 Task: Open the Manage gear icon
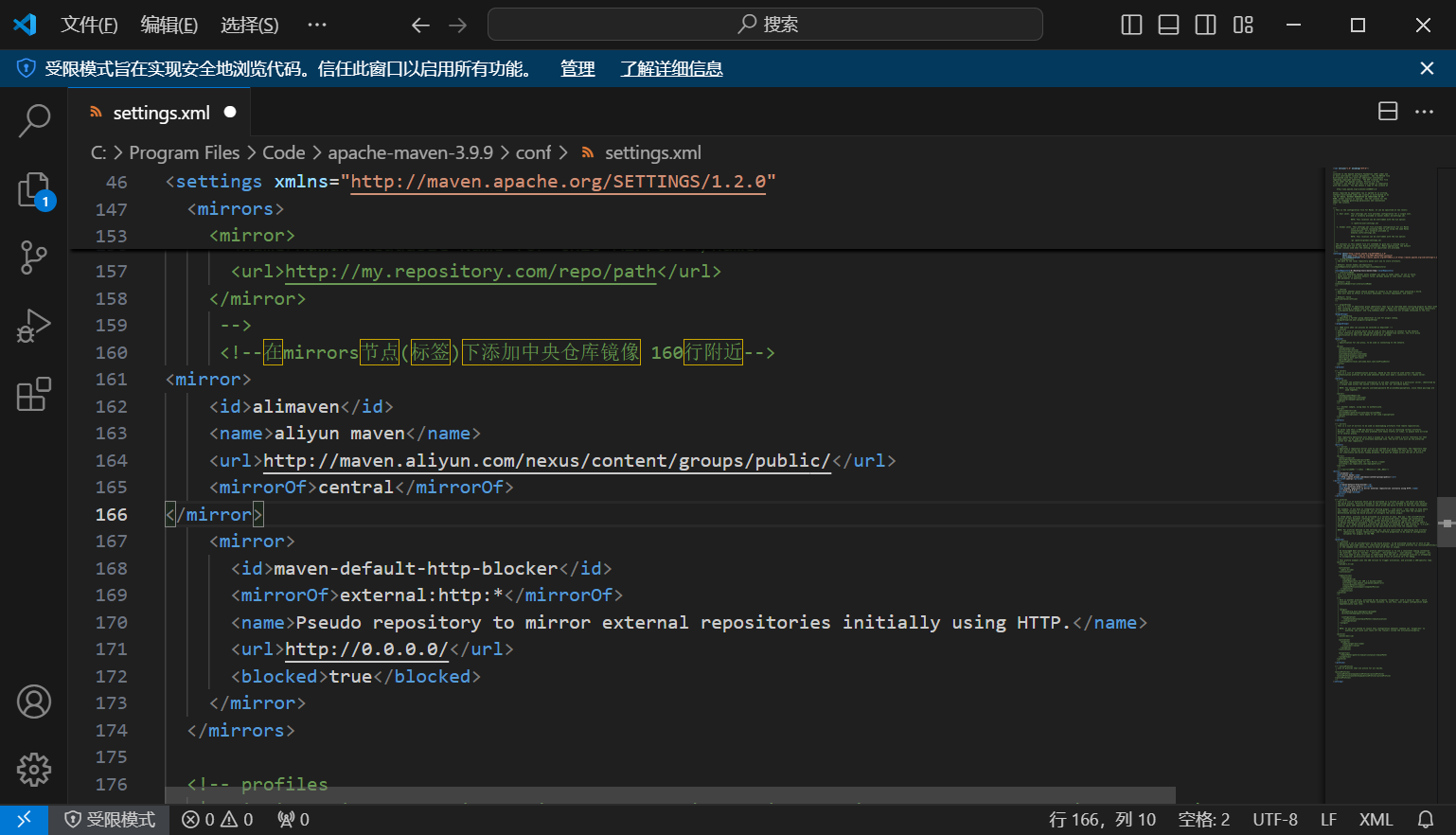[x=34, y=770]
